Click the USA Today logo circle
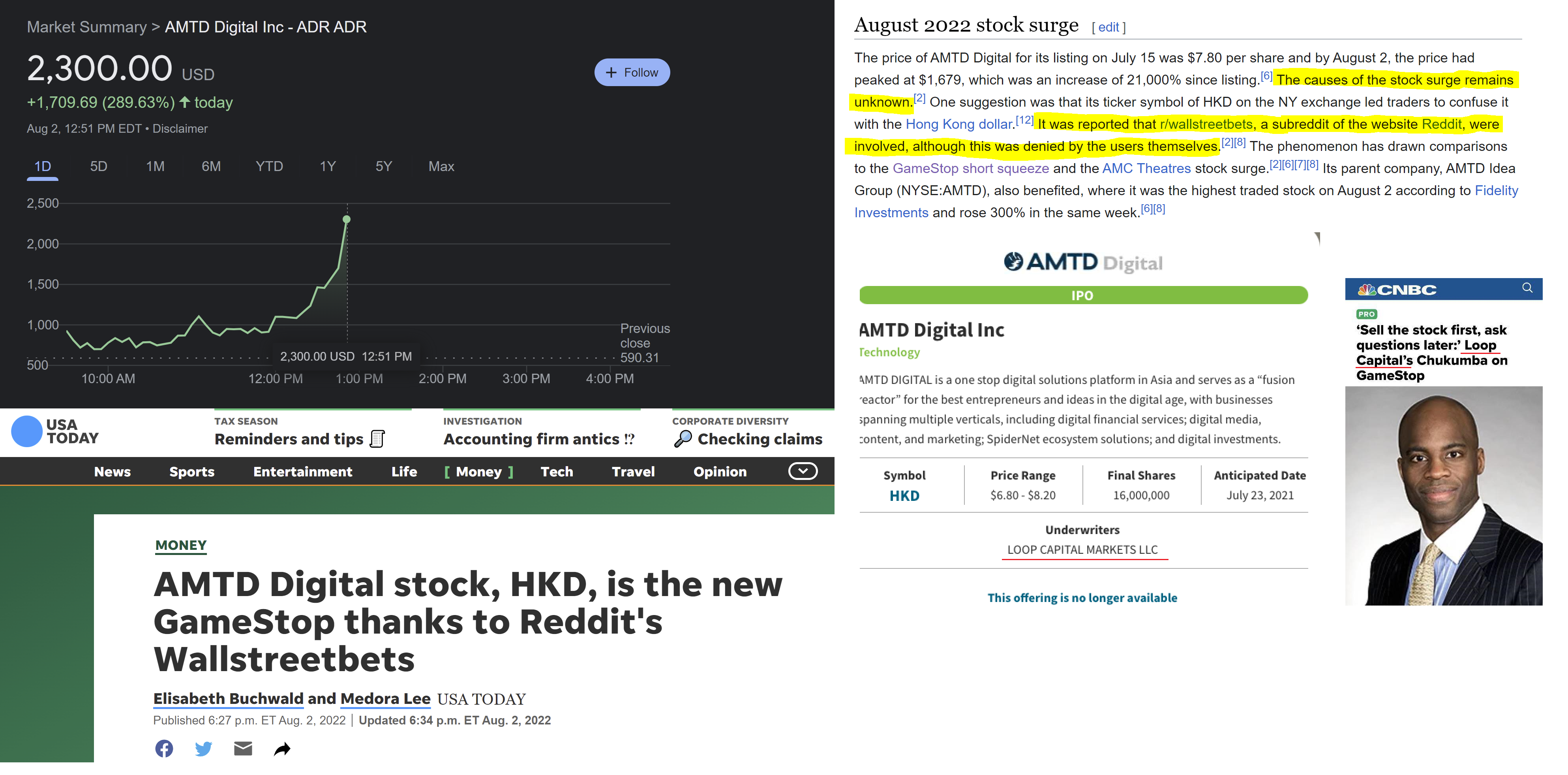The image size is (1568, 775). click(x=27, y=431)
